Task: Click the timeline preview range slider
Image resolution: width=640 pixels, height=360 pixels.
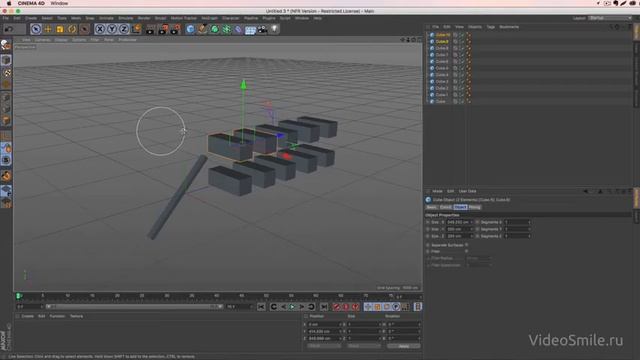Action: click(x=134, y=307)
